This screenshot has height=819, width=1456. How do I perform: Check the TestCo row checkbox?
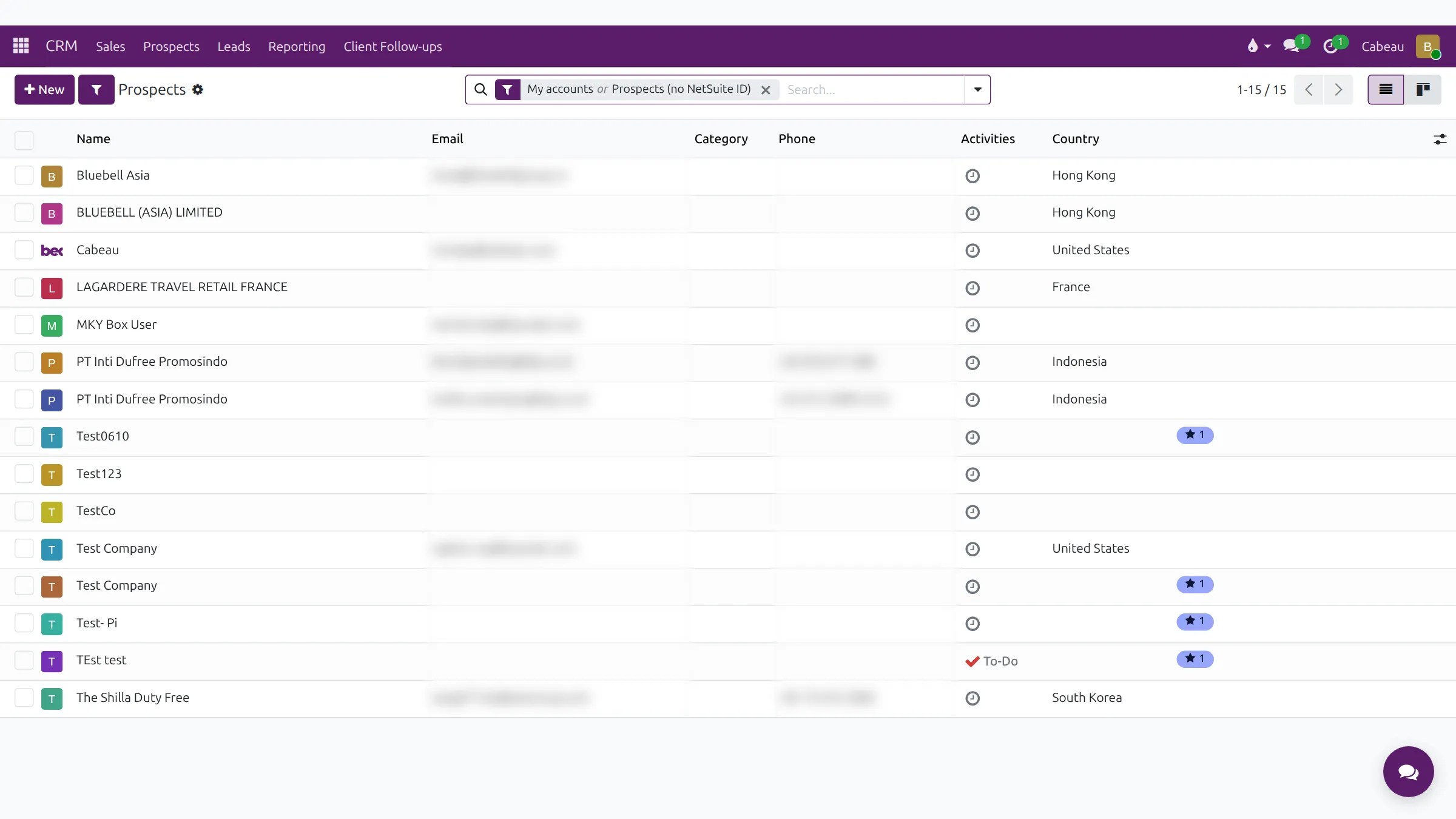tap(24, 511)
